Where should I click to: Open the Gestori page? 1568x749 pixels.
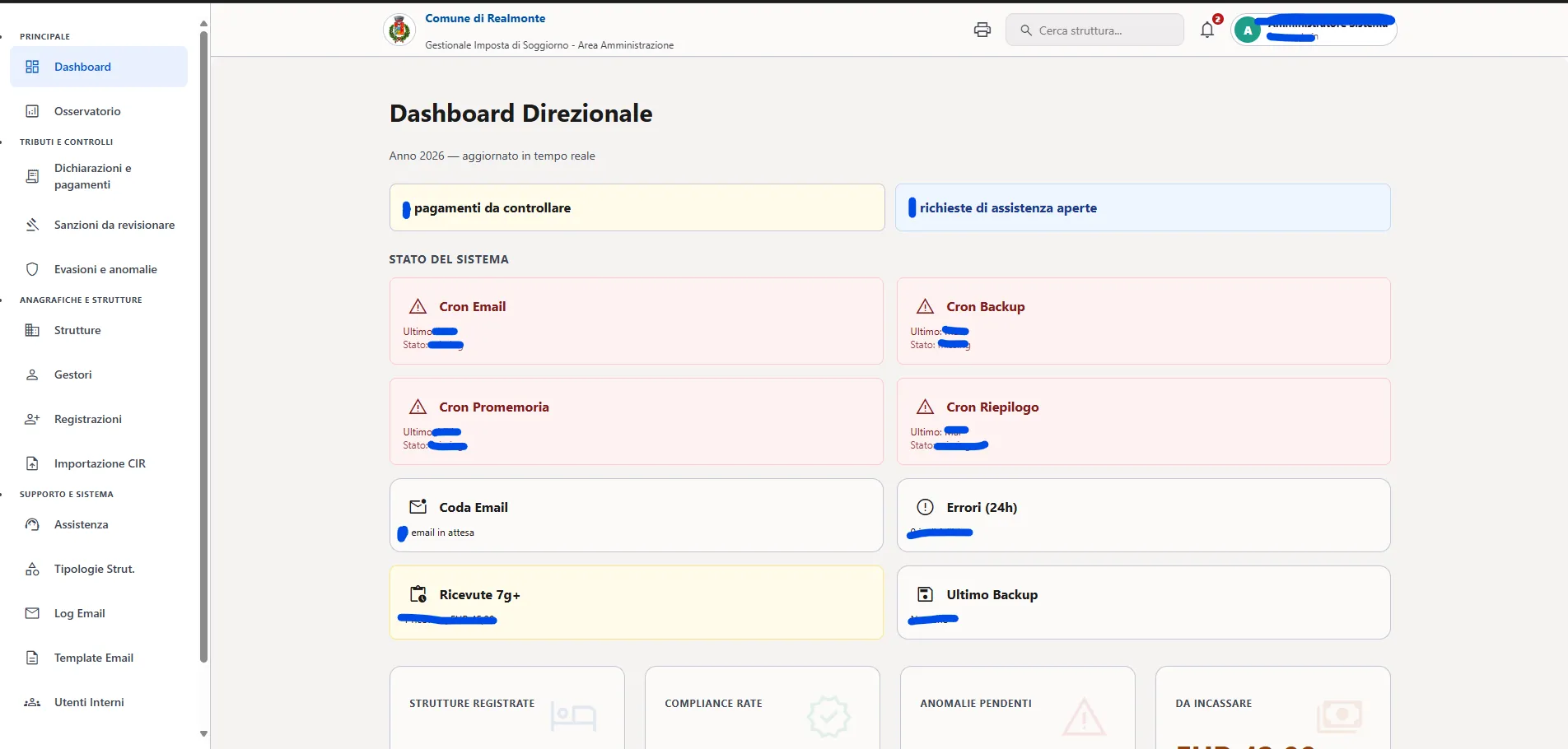pyautogui.click(x=99, y=374)
